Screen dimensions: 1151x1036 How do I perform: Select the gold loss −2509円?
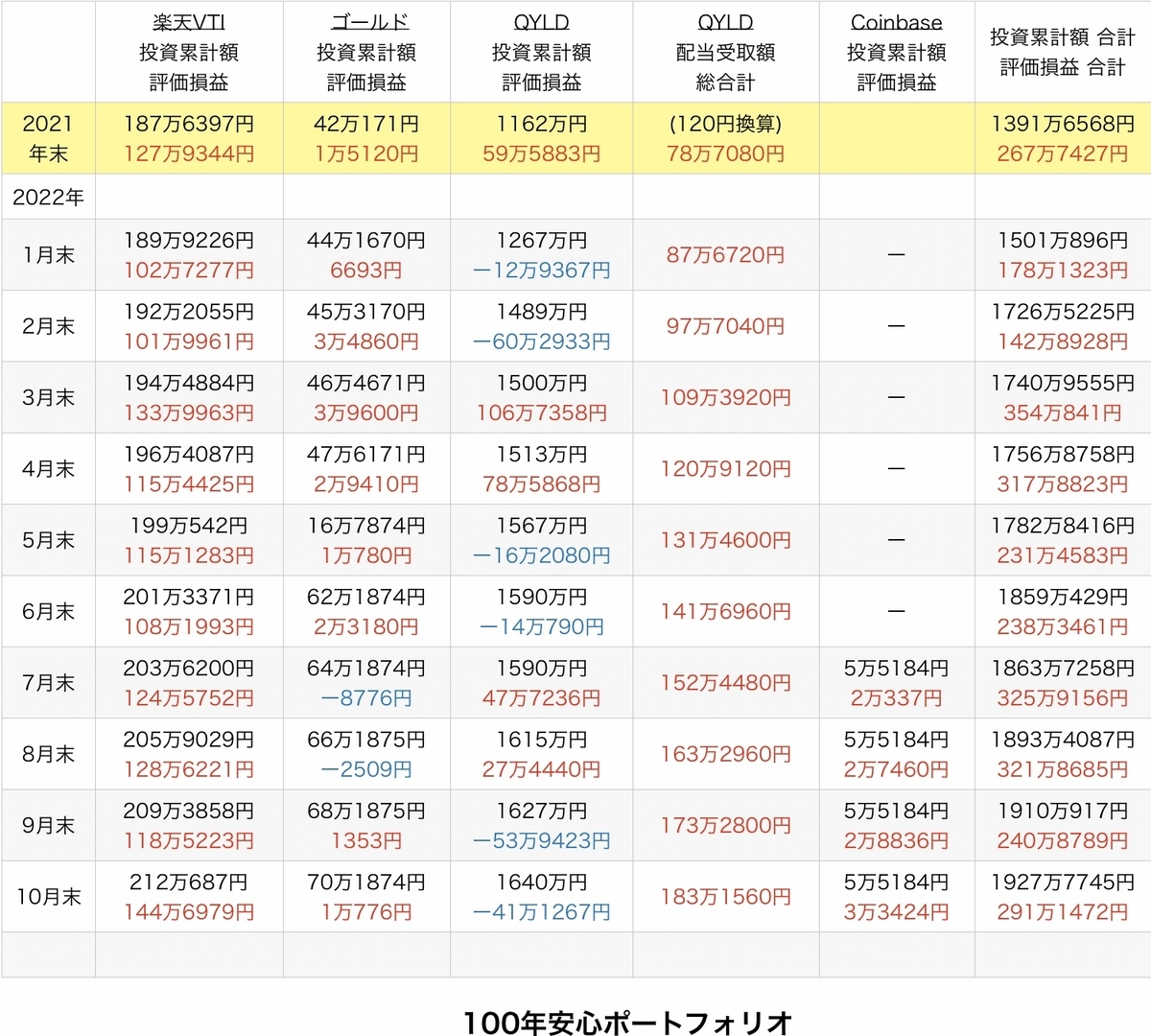coord(366,769)
